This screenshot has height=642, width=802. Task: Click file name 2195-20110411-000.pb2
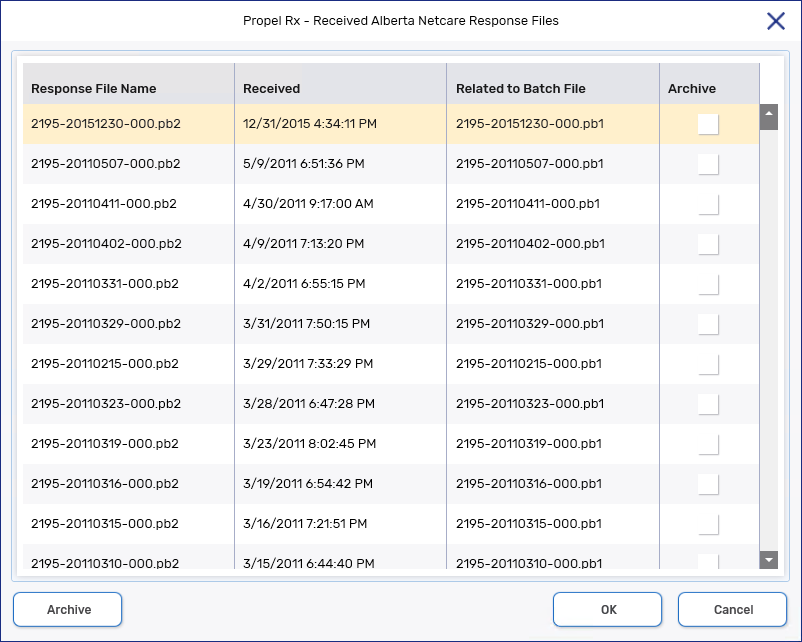[x=104, y=204]
